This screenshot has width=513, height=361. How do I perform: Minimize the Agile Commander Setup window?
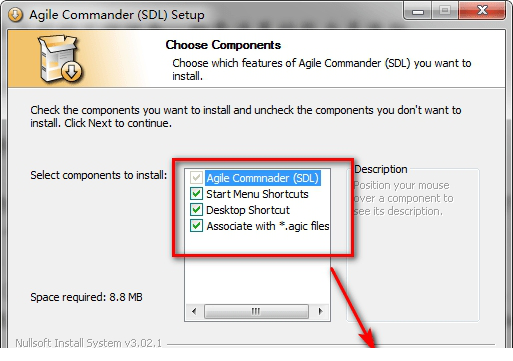[418, 11]
